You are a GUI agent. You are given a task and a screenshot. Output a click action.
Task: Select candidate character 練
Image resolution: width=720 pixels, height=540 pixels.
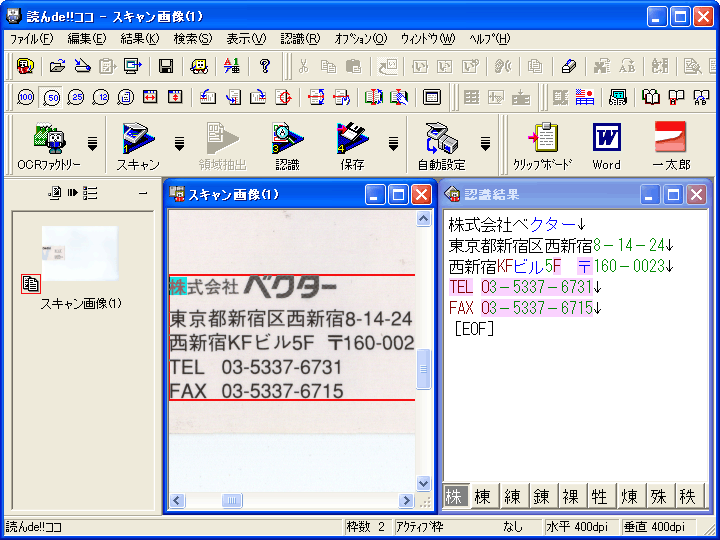click(512, 496)
